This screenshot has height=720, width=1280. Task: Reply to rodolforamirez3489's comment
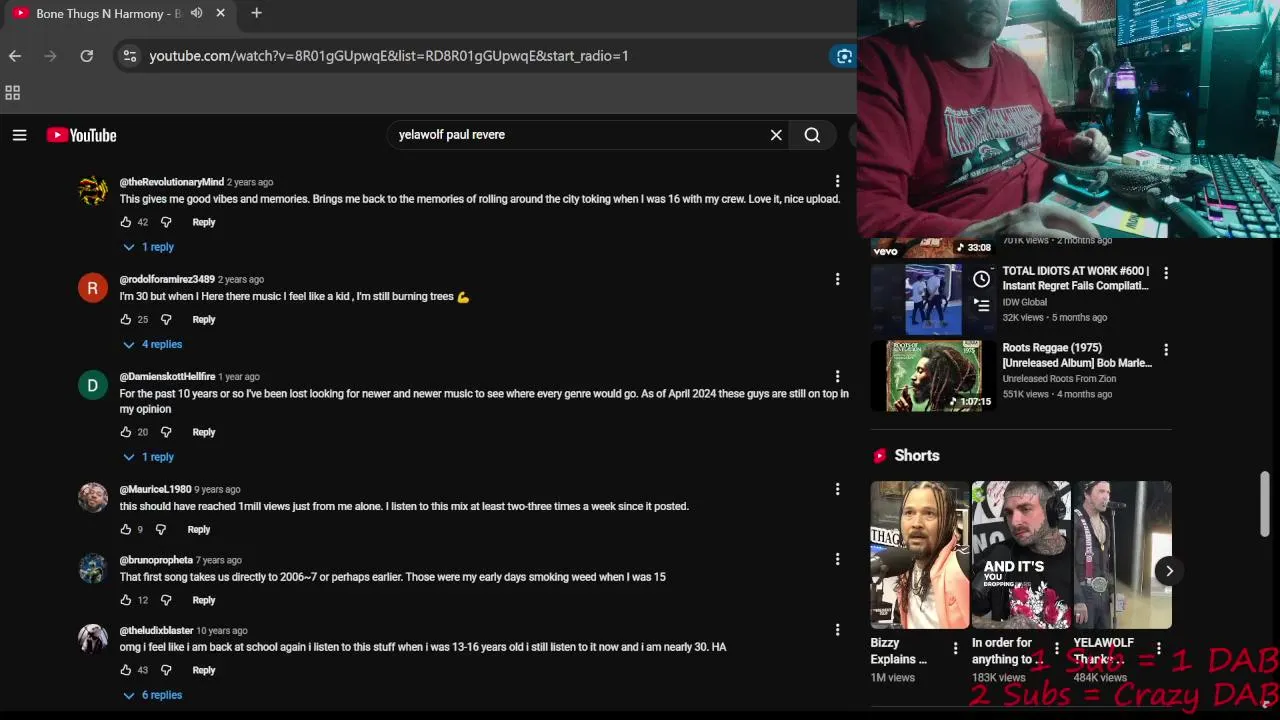coord(204,319)
